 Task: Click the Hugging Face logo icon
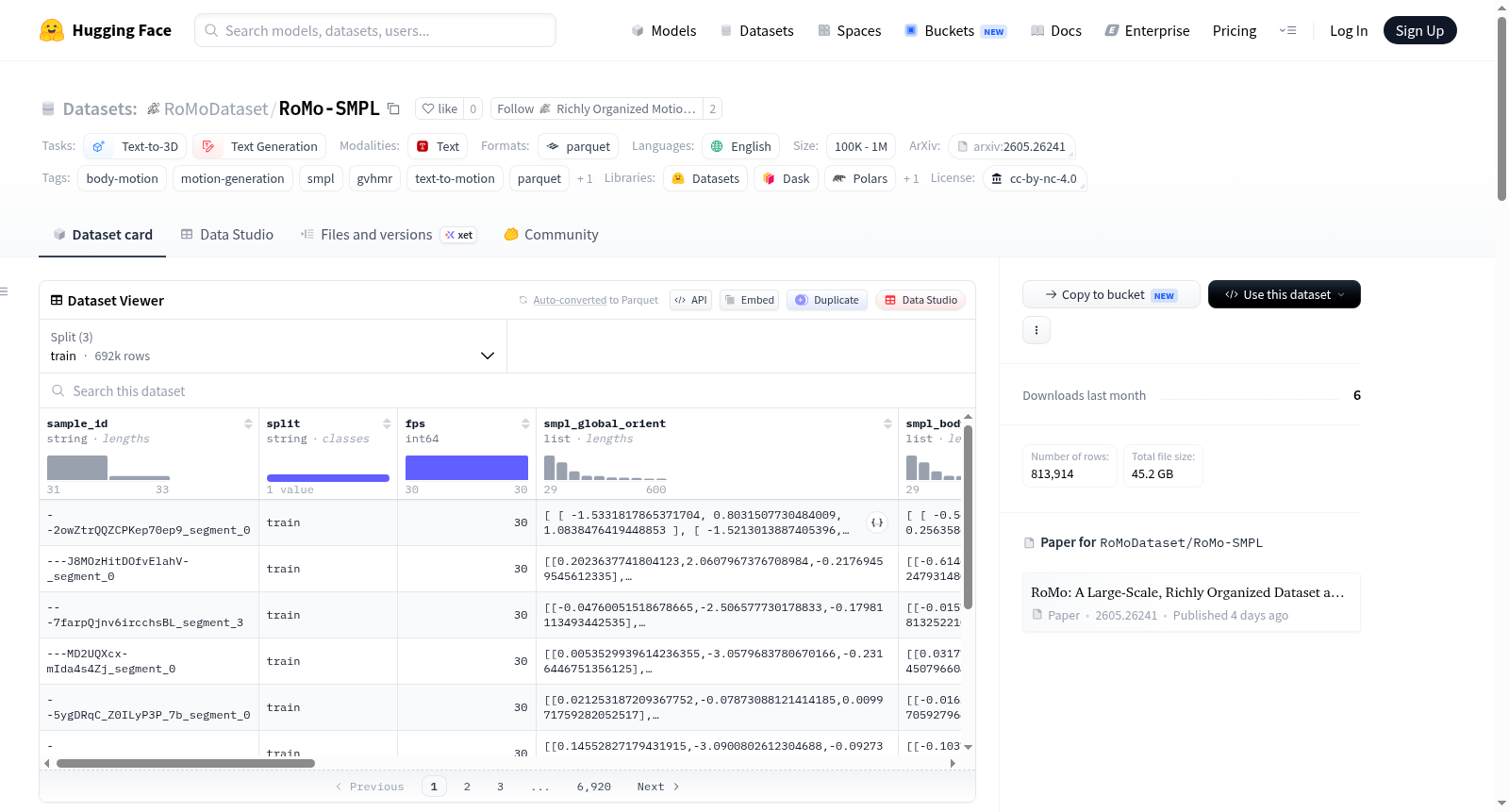click(x=52, y=30)
